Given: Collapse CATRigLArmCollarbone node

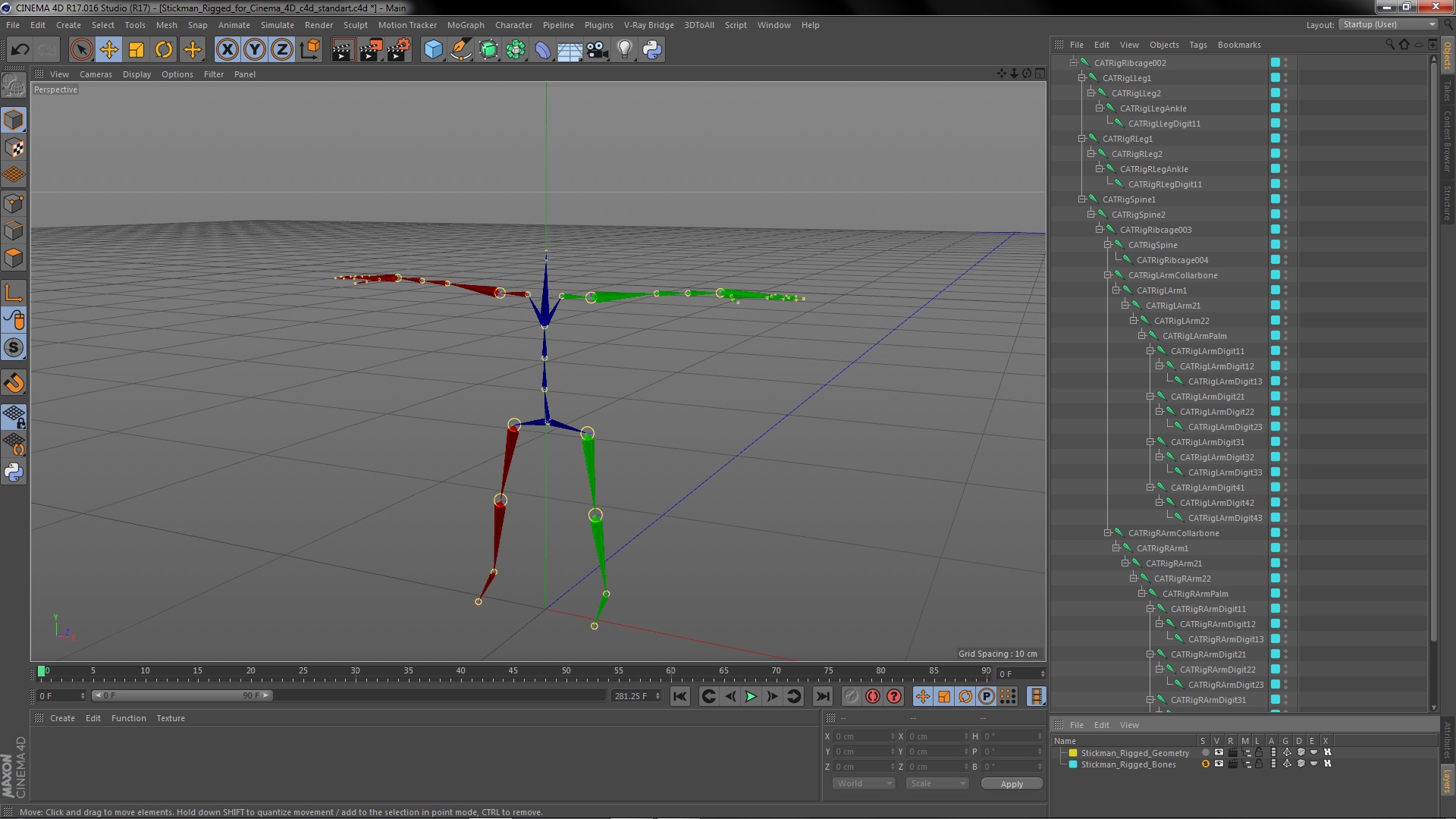Looking at the screenshot, I should pyautogui.click(x=1108, y=275).
